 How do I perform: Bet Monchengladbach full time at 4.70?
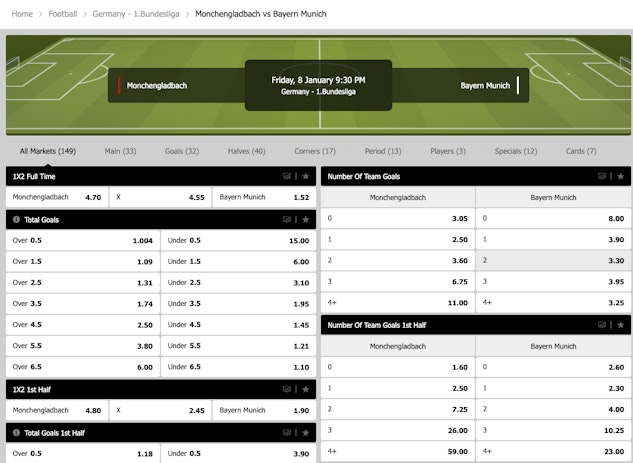click(x=57, y=197)
